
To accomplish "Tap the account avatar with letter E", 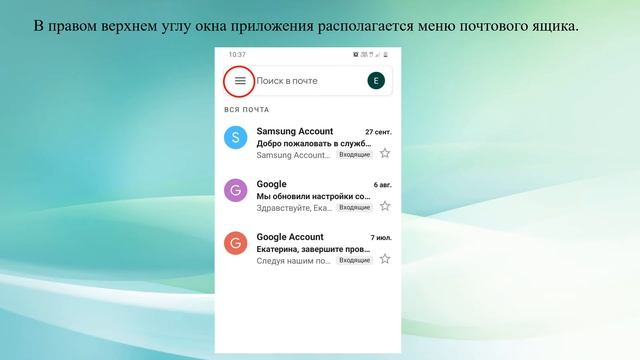I will (x=376, y=81).
